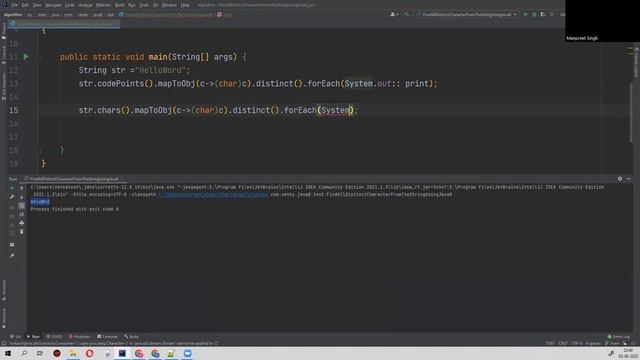Image resolution: width=640 pixels, height=360 pixels.
Task: Jump up the stack trace arrow
Action: [x=22, y=188]
